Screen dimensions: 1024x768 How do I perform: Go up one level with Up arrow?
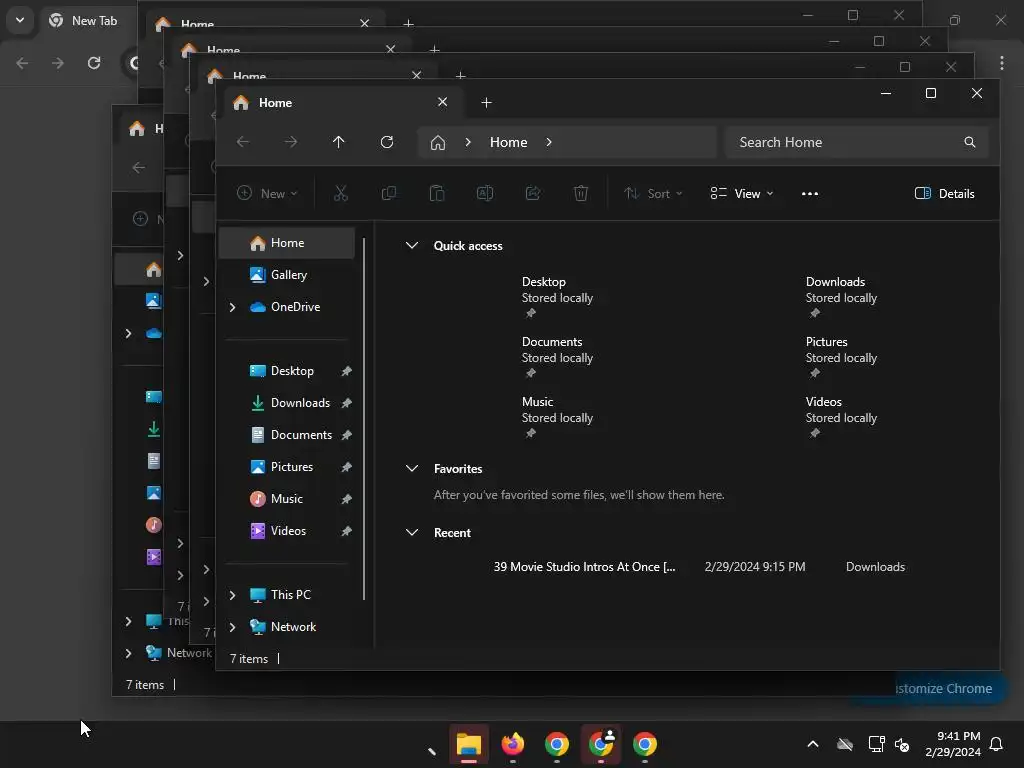[x=338, y=142]
